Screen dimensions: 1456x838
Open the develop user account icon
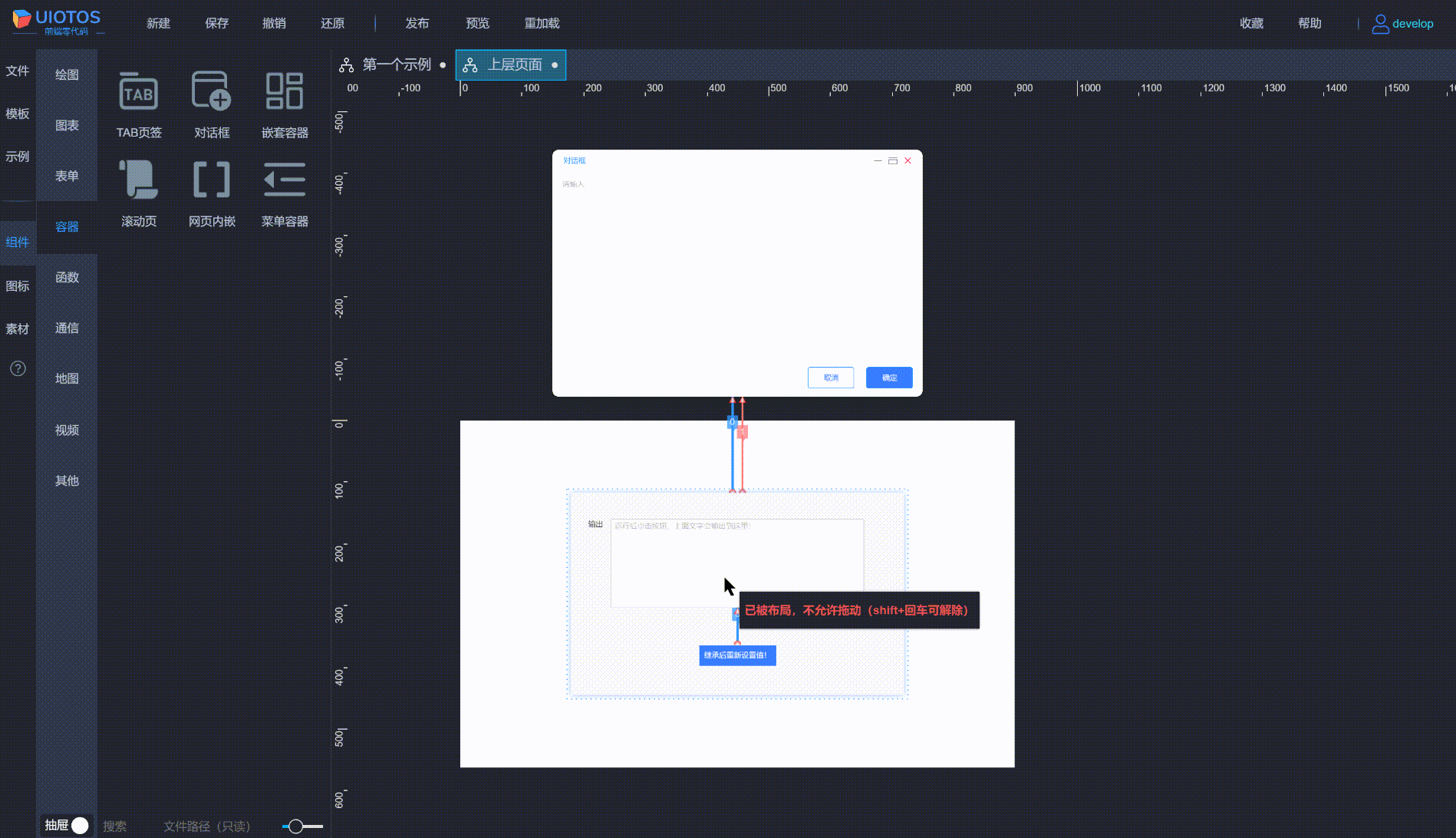click(1380, 24)
